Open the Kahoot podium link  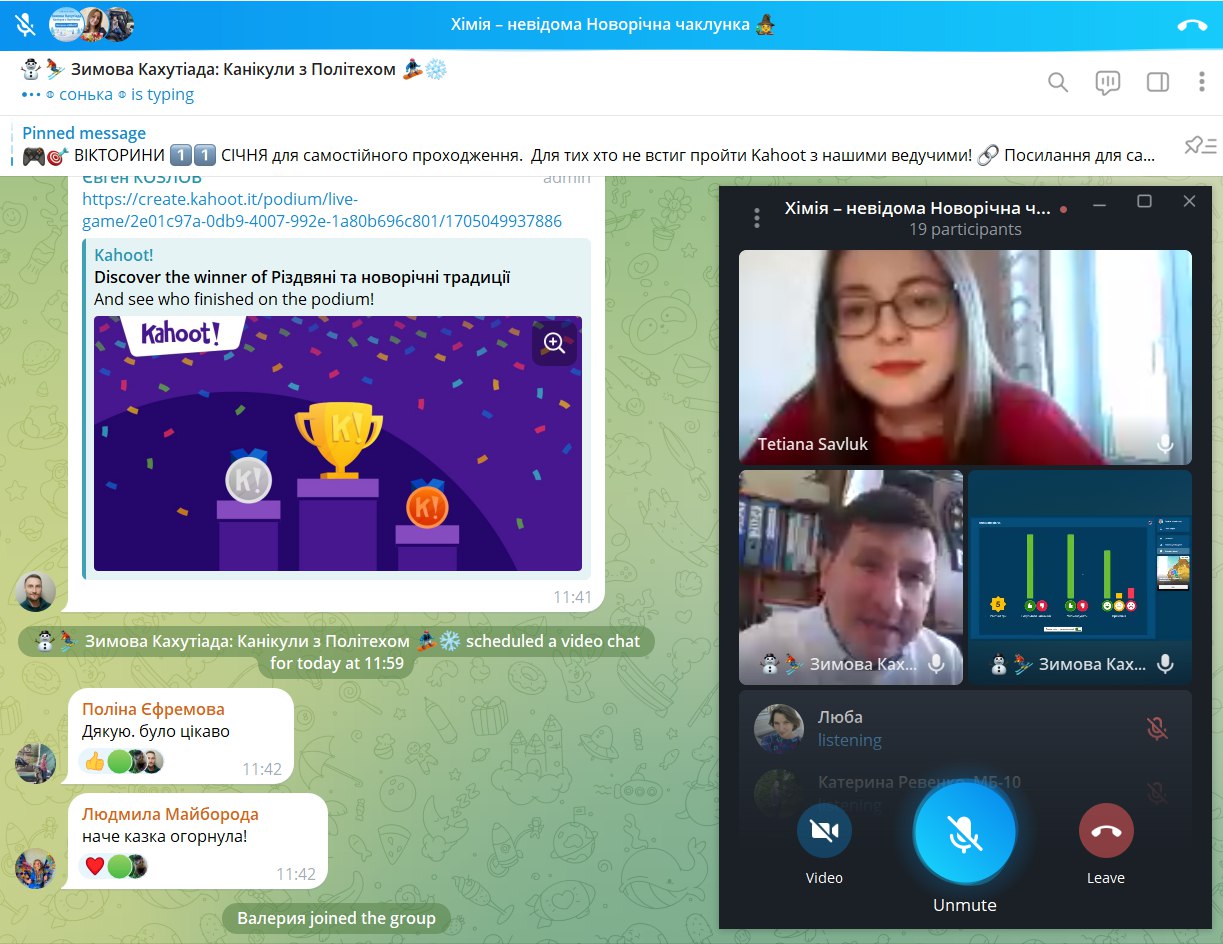coord(321,210)
